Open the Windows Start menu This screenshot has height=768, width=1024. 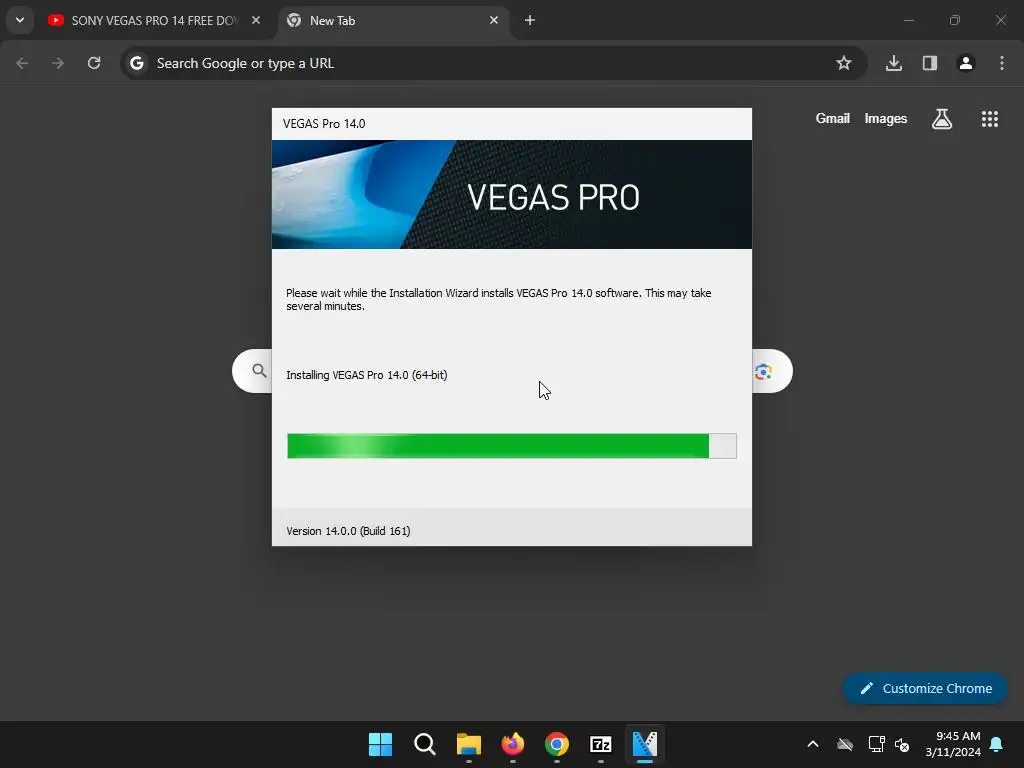pyautogui.click(x=380, y=744)
